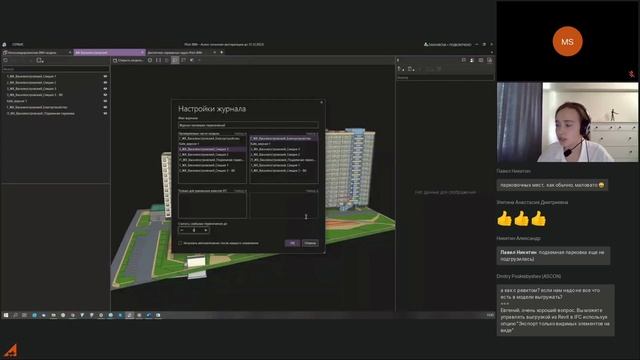Click the highlighted active view-mode icon in viewport toolbar
Image resolution: width=640 pixels, height=360 pixels.
(x=175, y=60)
